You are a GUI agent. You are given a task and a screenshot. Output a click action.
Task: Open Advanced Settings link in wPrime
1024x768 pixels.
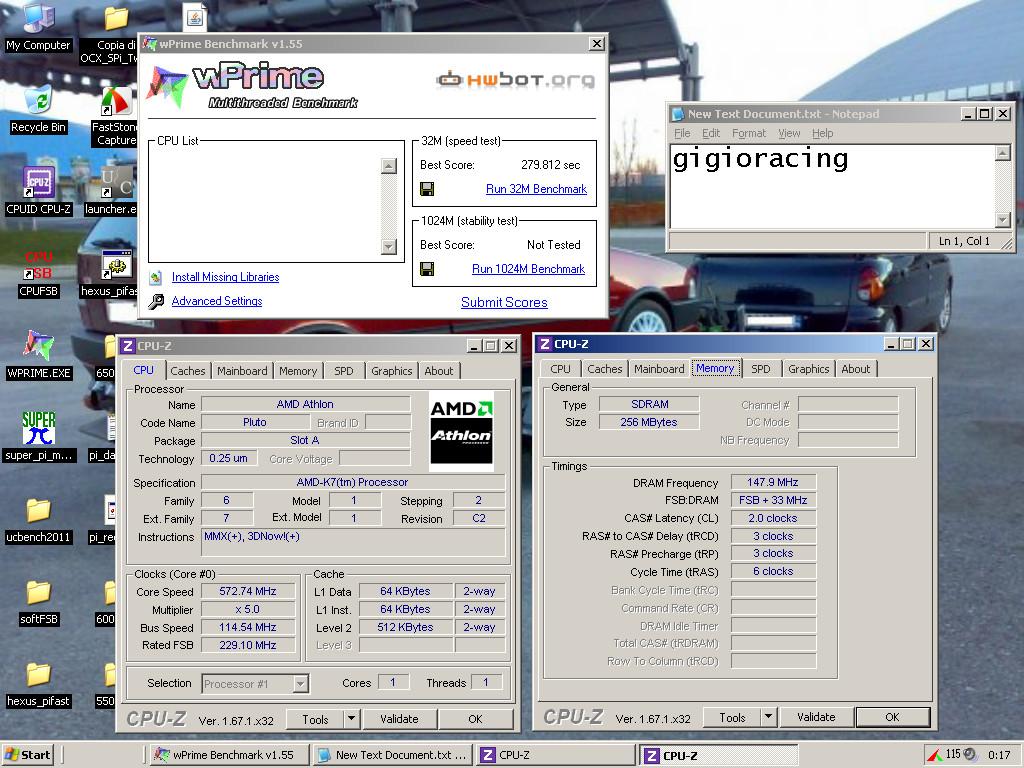tap(217, 301)
